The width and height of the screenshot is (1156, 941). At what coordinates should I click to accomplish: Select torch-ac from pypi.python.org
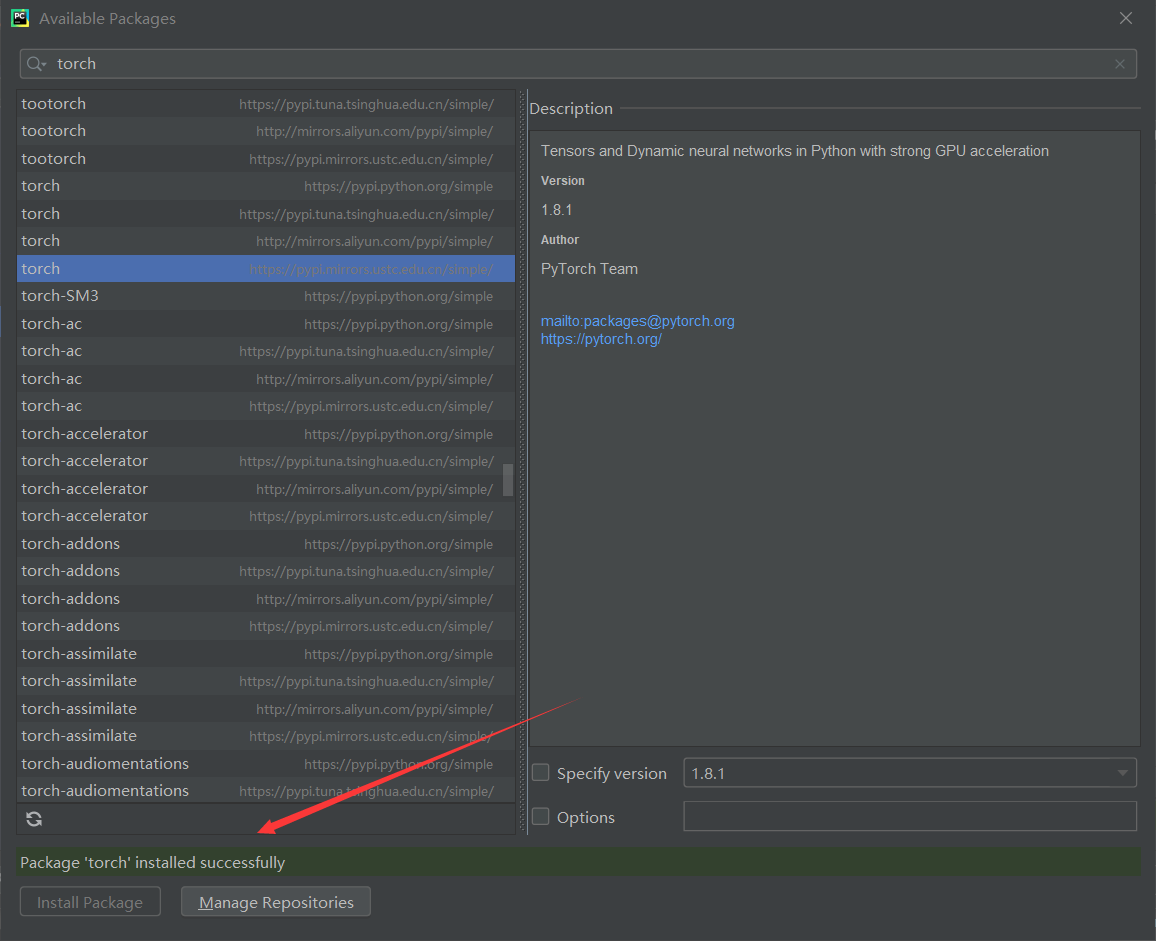point(265,324)
